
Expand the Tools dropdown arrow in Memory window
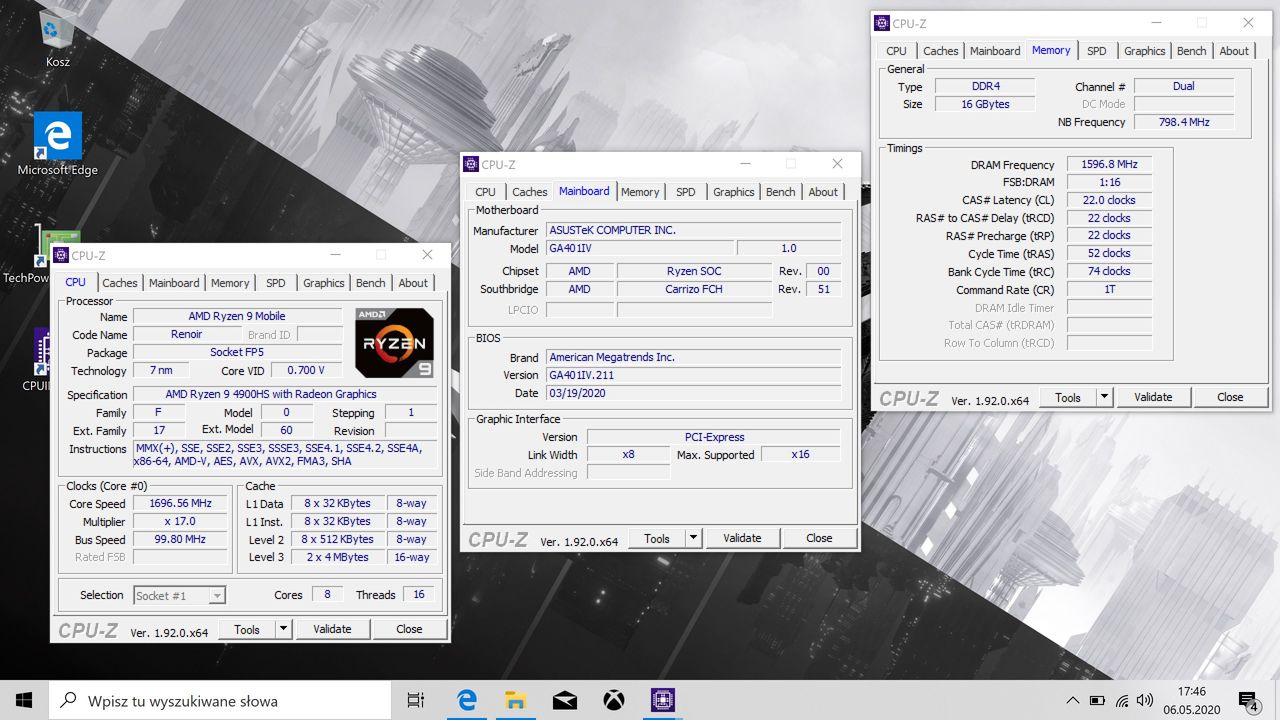pos(1104,397)
